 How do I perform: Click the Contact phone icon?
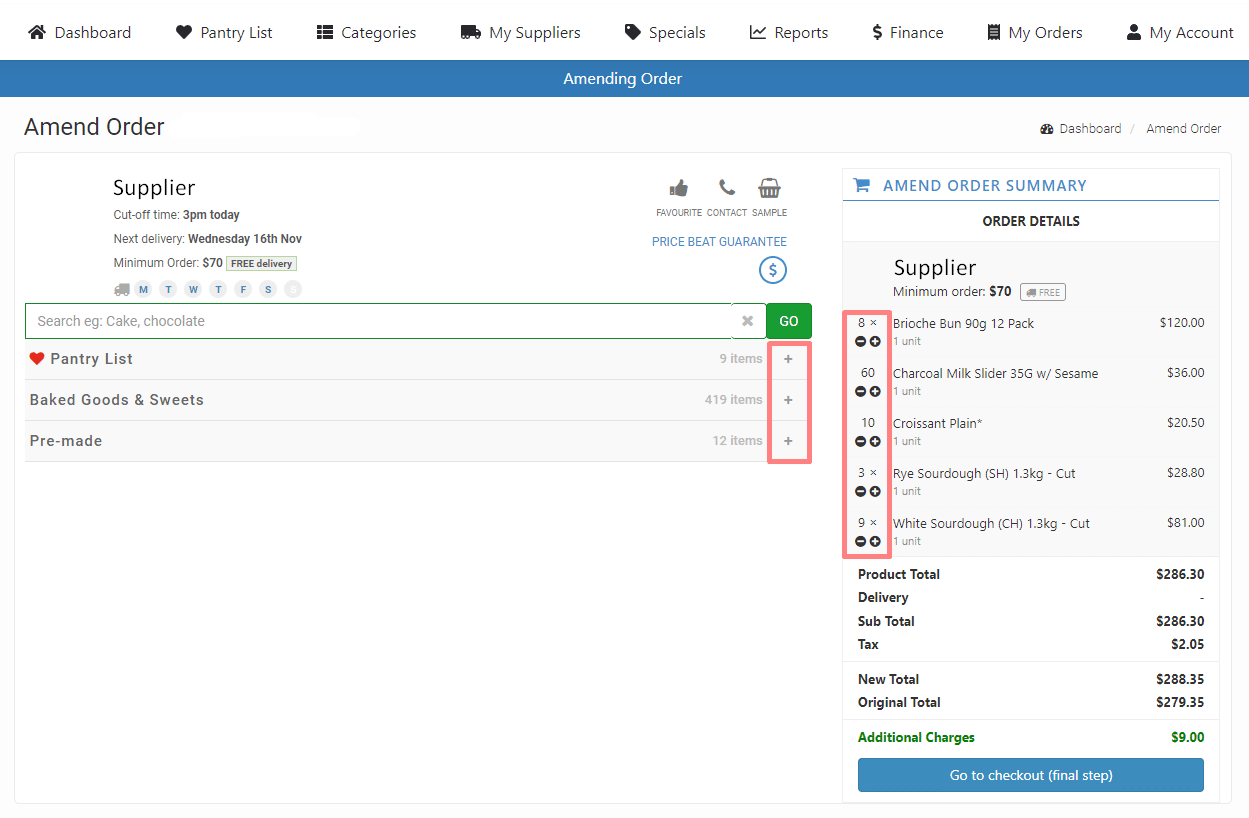(726, 188)
